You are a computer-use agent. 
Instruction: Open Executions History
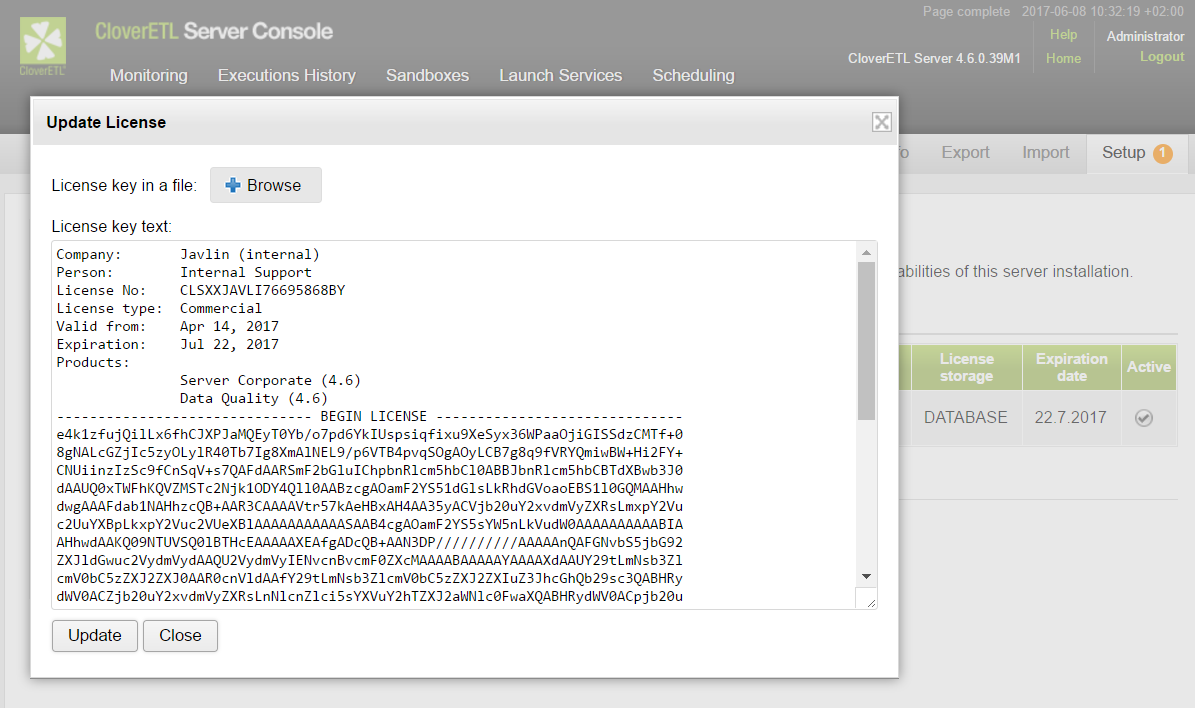(287, 75)
